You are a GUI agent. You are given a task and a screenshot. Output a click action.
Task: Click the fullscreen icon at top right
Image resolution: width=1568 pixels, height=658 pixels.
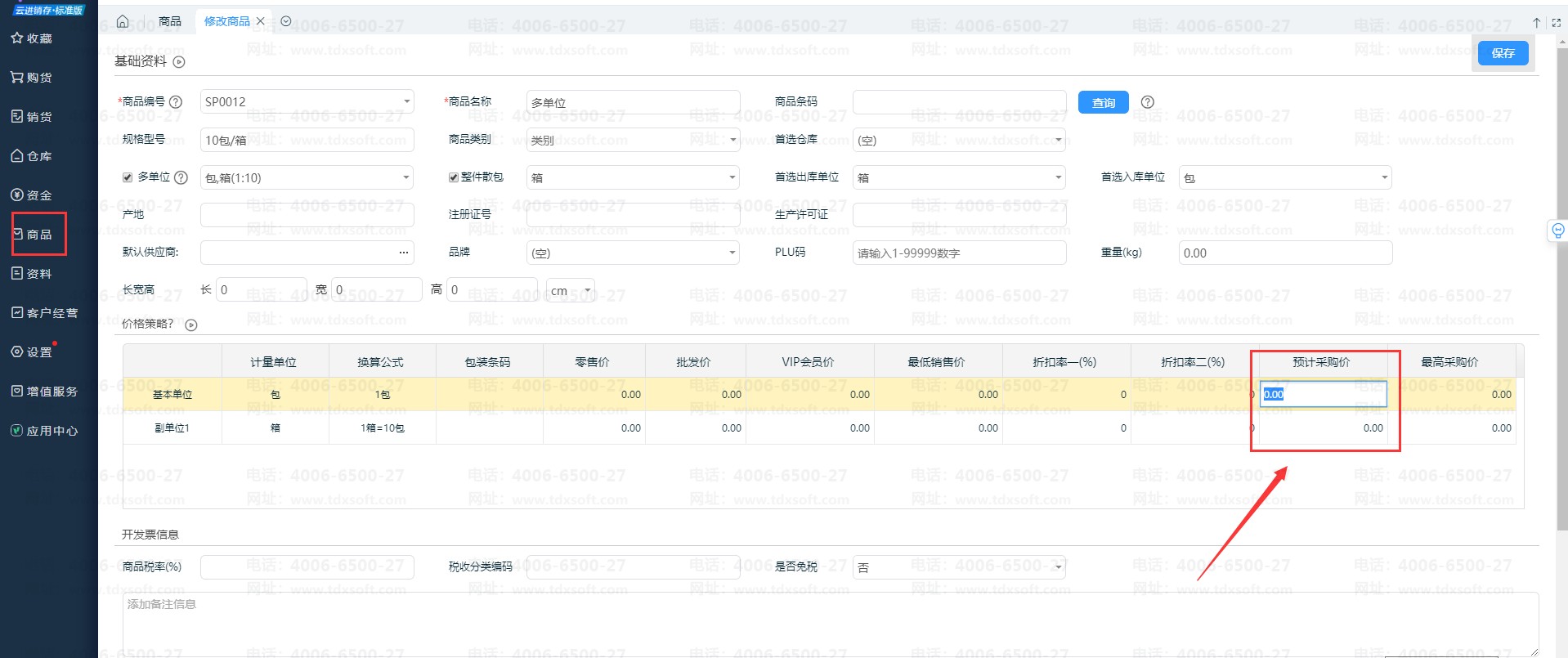pos(1556,23)
